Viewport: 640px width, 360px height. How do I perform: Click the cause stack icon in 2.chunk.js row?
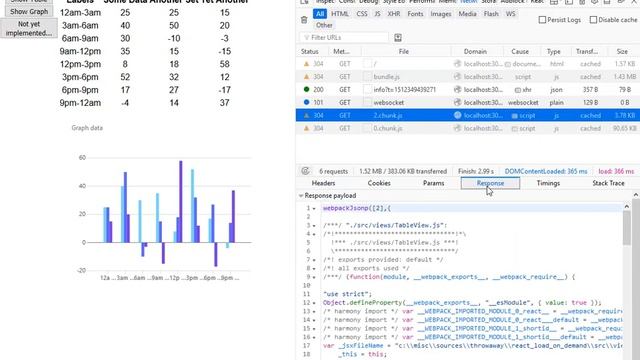click(x=515, y=116)
